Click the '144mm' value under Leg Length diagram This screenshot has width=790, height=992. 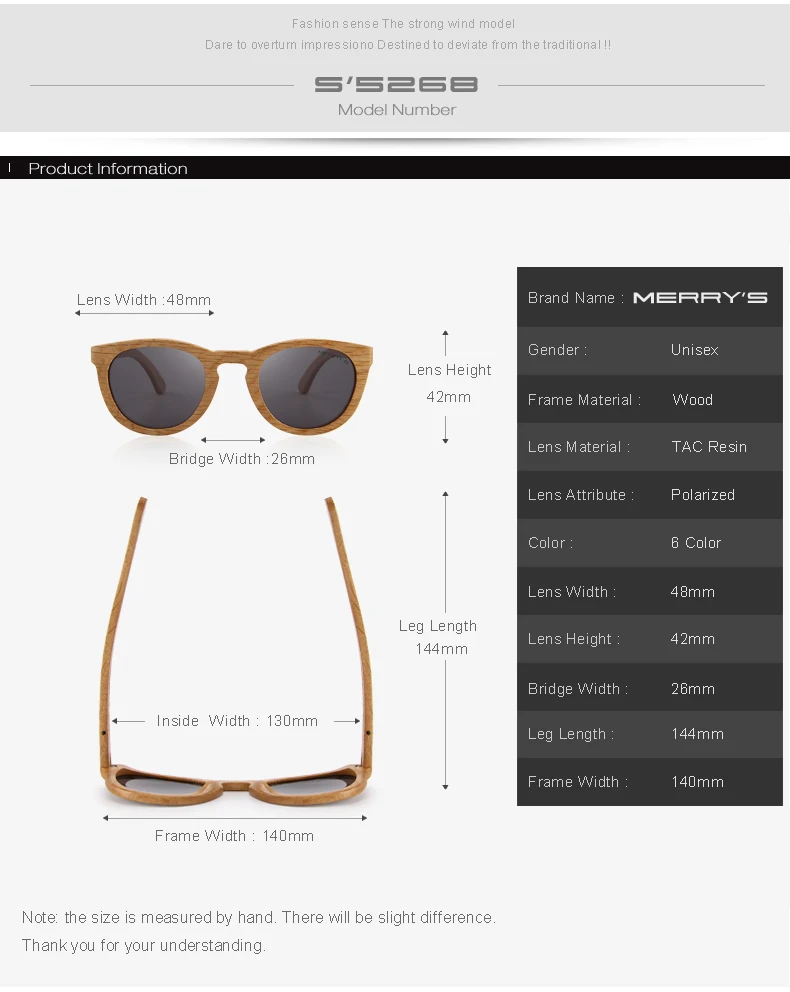441,649
